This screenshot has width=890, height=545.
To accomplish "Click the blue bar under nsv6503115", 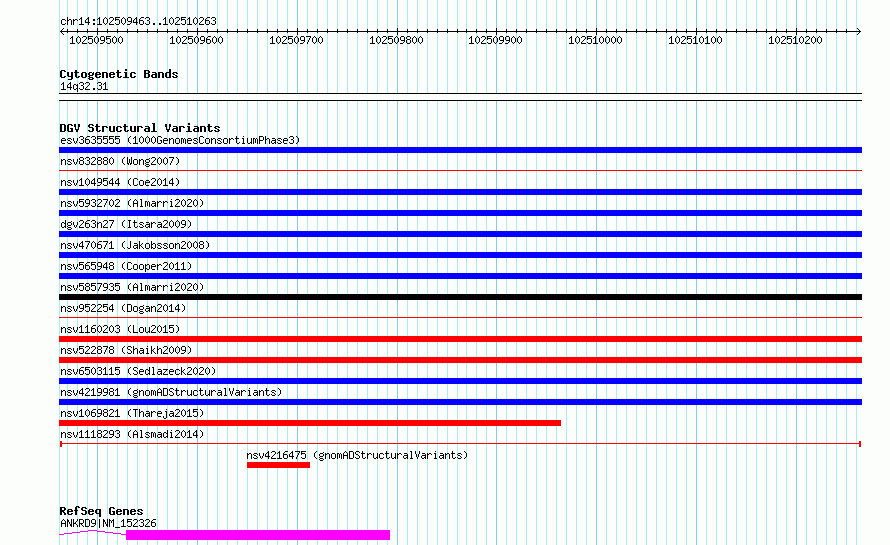I will point(460,381).
